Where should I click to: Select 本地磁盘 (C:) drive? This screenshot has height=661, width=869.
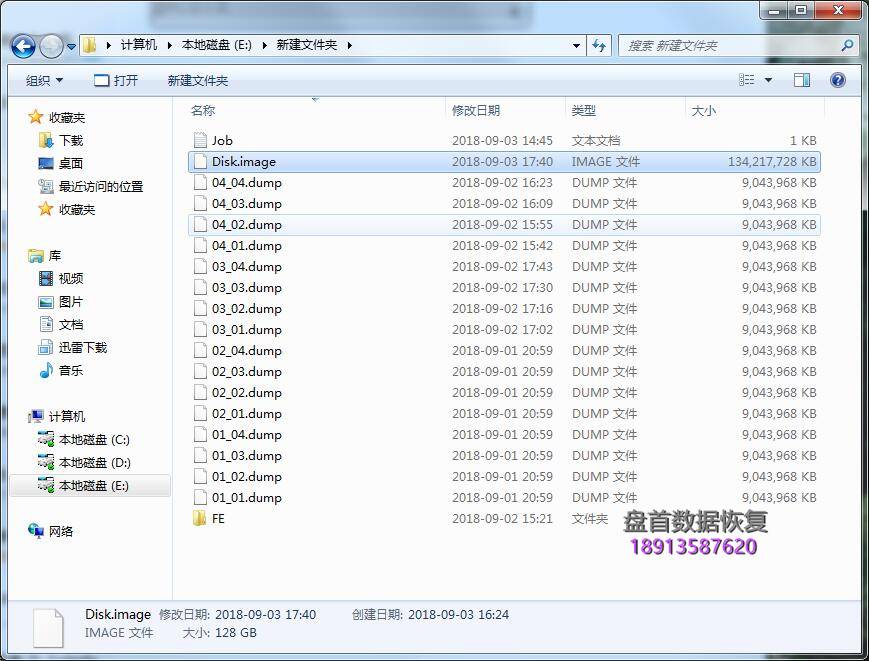tap(84, 439)
